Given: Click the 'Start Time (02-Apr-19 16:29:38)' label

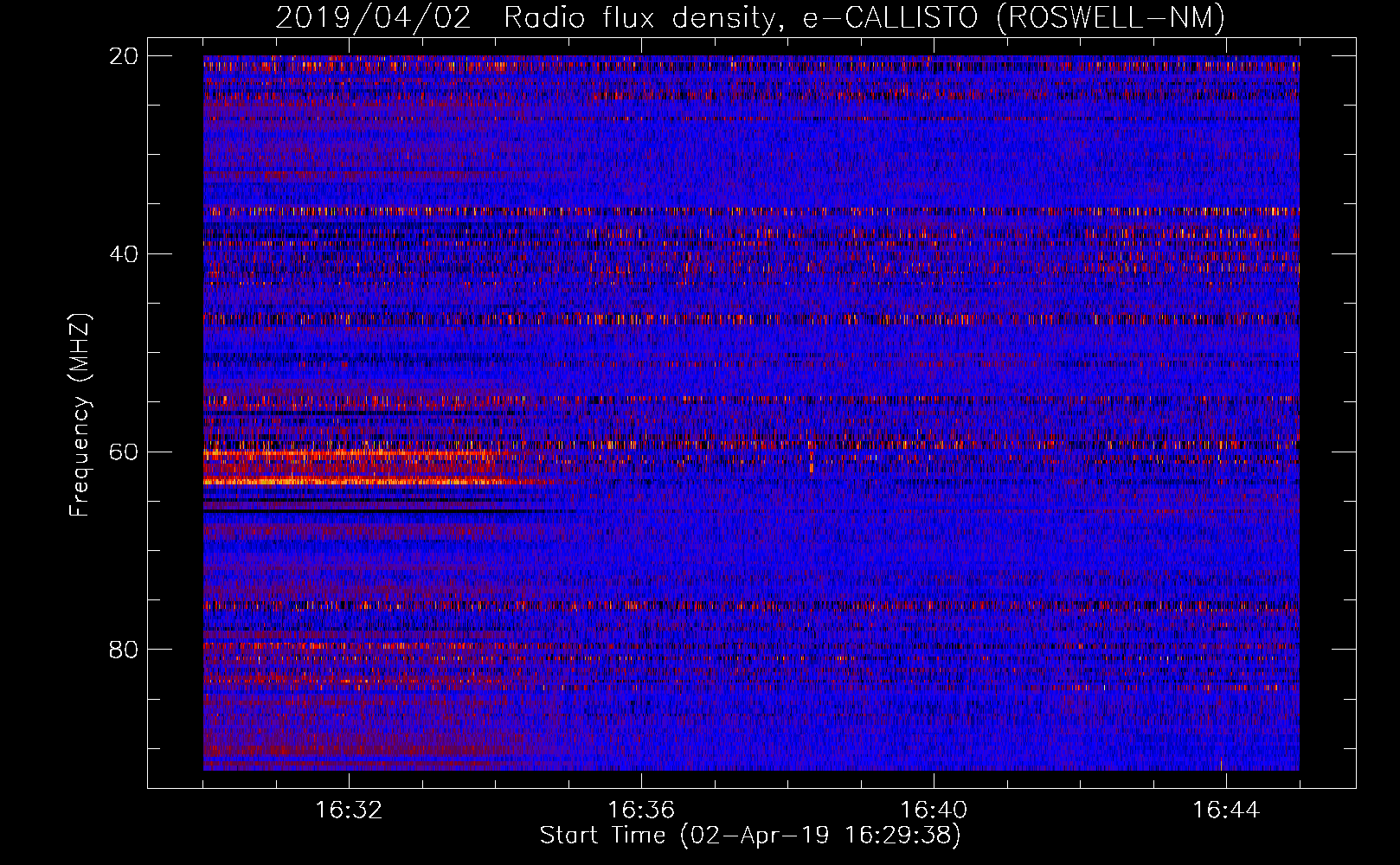Looking at the screenshot, I should point(750,836).
